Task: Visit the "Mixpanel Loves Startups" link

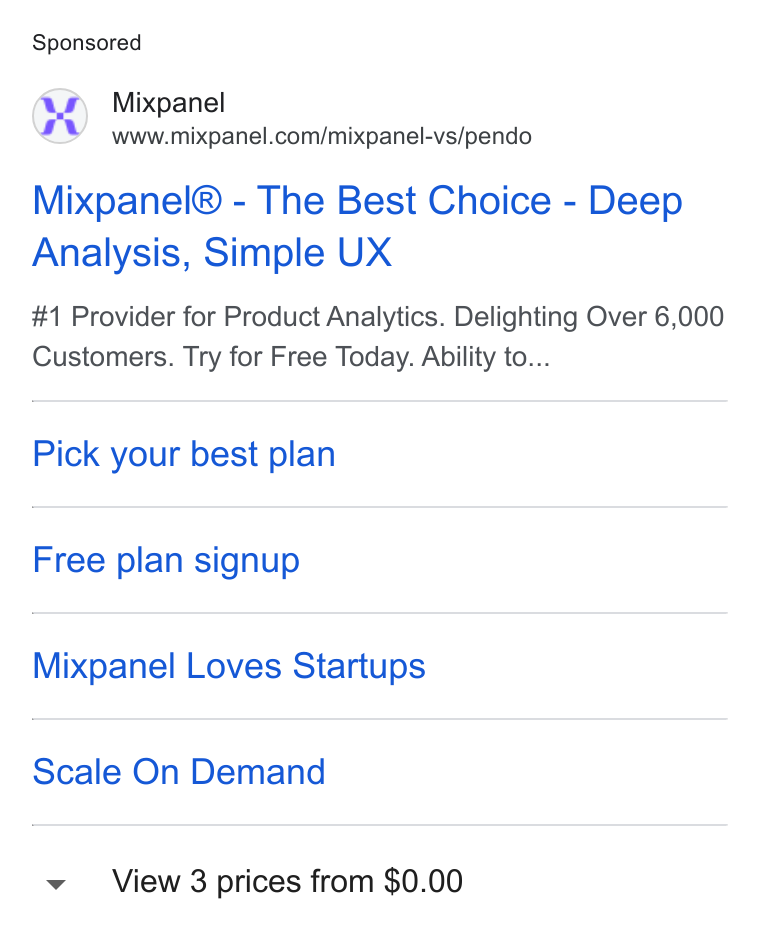Action: pos(229,666)
